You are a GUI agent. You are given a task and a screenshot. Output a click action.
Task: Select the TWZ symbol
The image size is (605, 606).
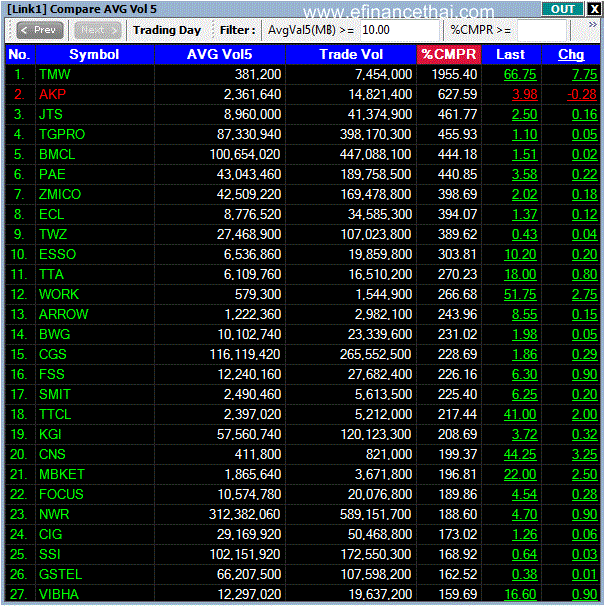(x=53, y=235)
